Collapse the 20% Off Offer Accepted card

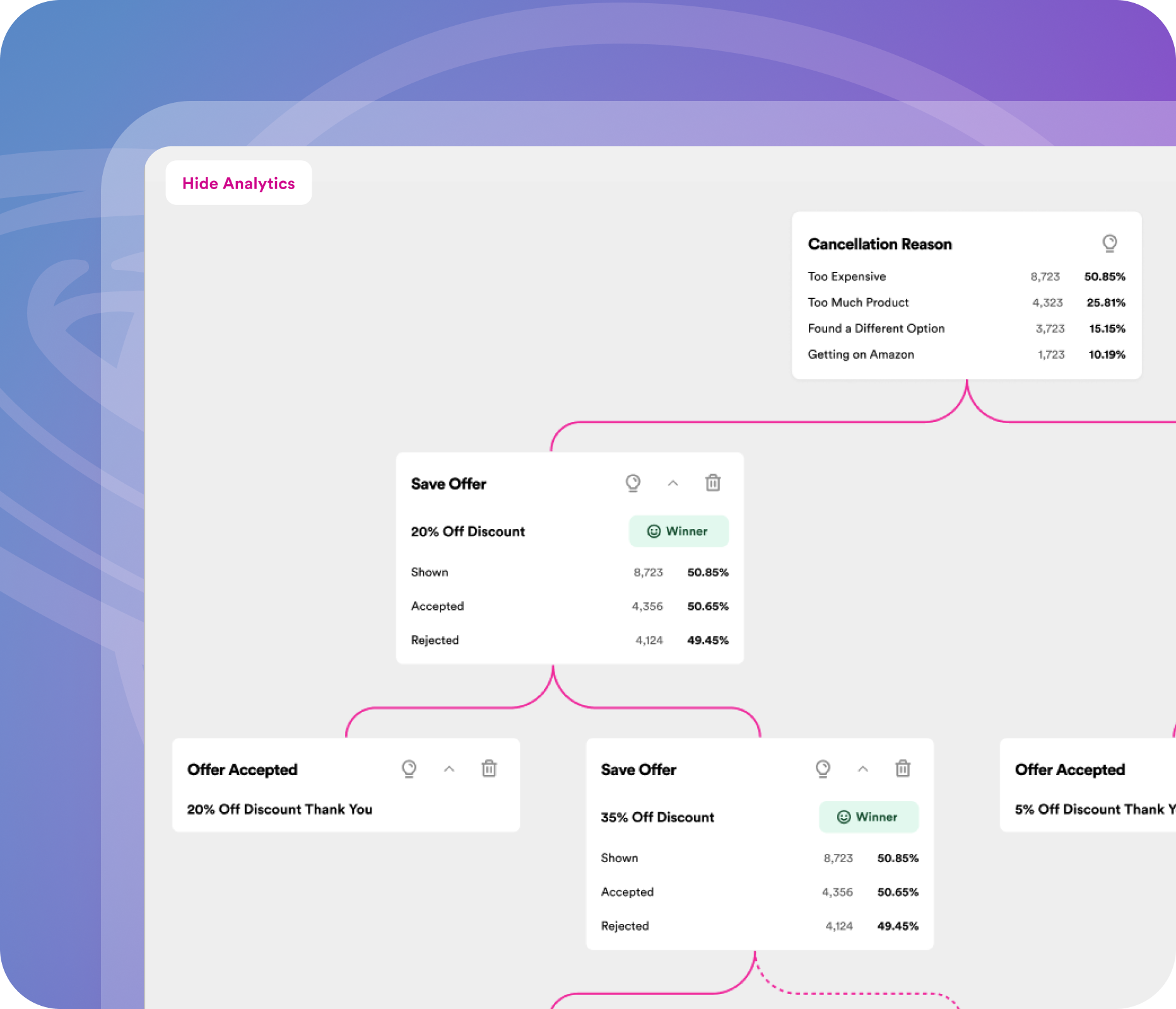(x=449, y=769)
